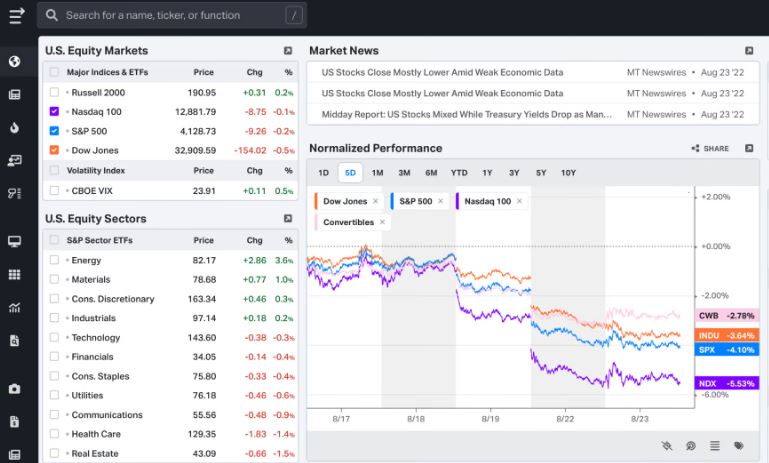Click the NDX -5.53% chart label
Image resolution: width=769 pixels, height=463 pixels.
(x=727, y=383)
